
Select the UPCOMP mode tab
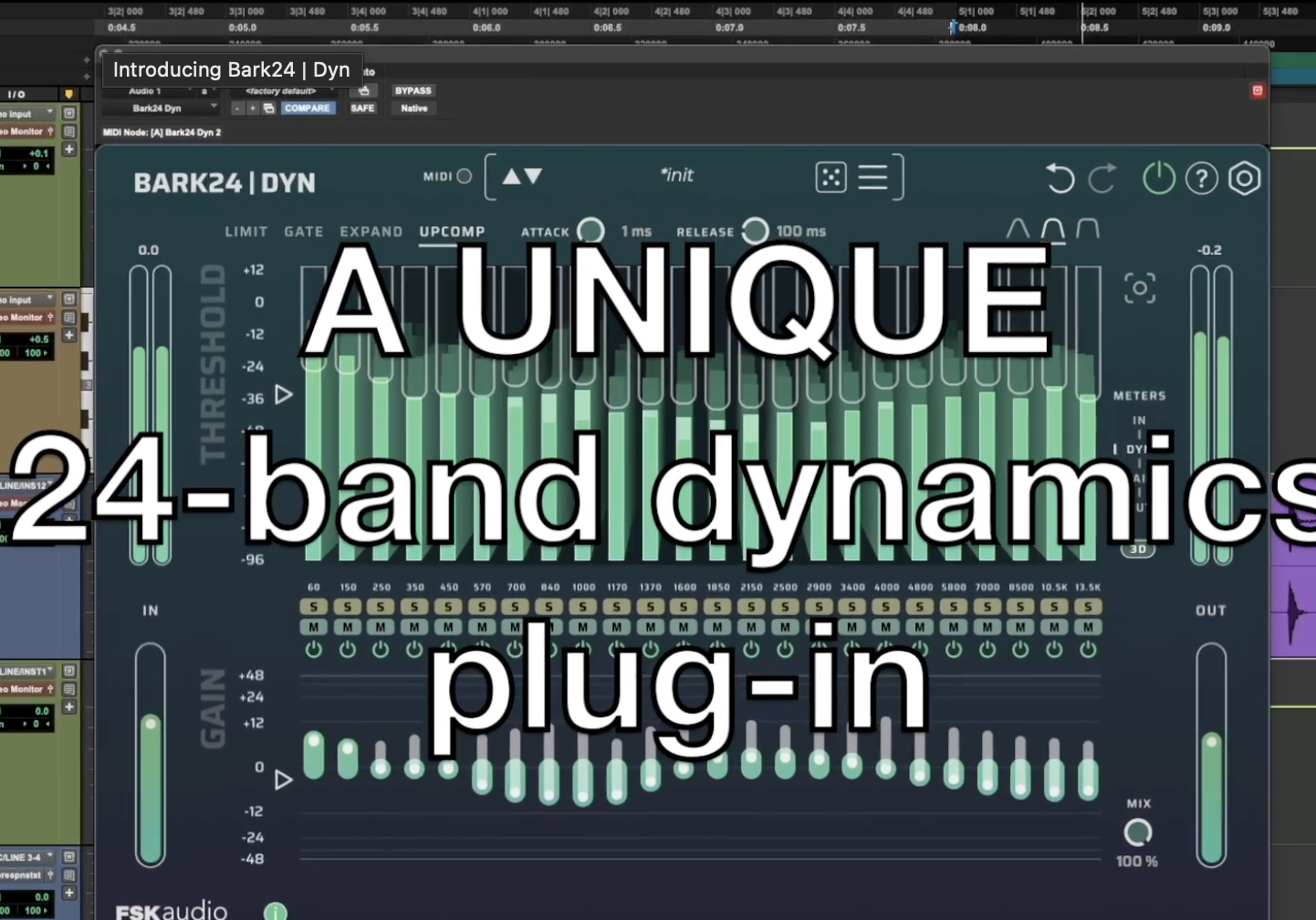click(x=452, y=232)
